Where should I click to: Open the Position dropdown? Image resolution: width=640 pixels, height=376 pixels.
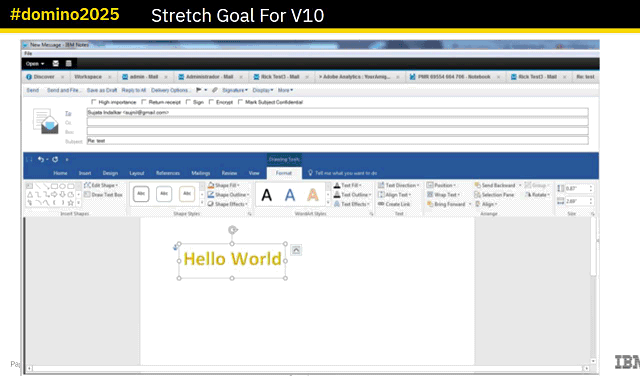point(442,185)
